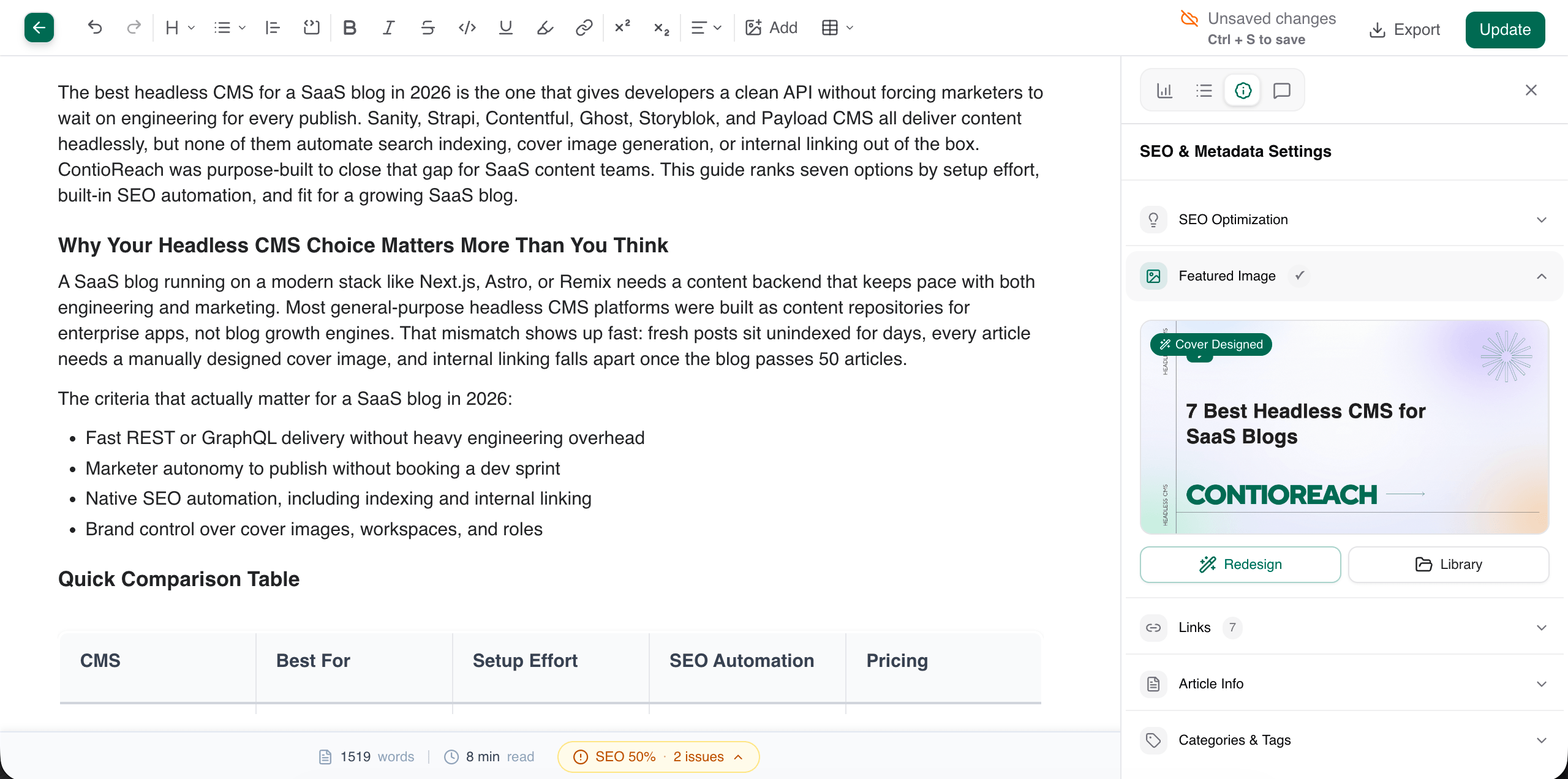This screenshot has height=779, width=1568.
Task: Click Redesign cover button
Action: point(1240,564)
